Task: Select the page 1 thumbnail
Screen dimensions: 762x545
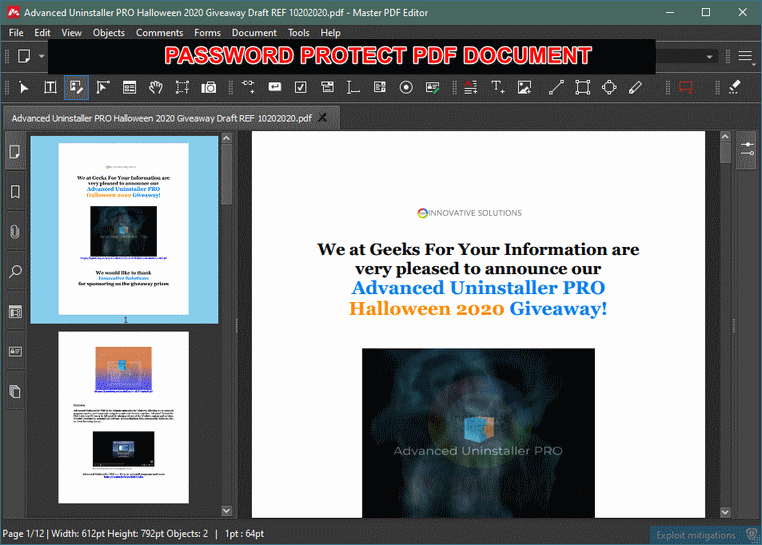Action: click(x=123, y=229)
